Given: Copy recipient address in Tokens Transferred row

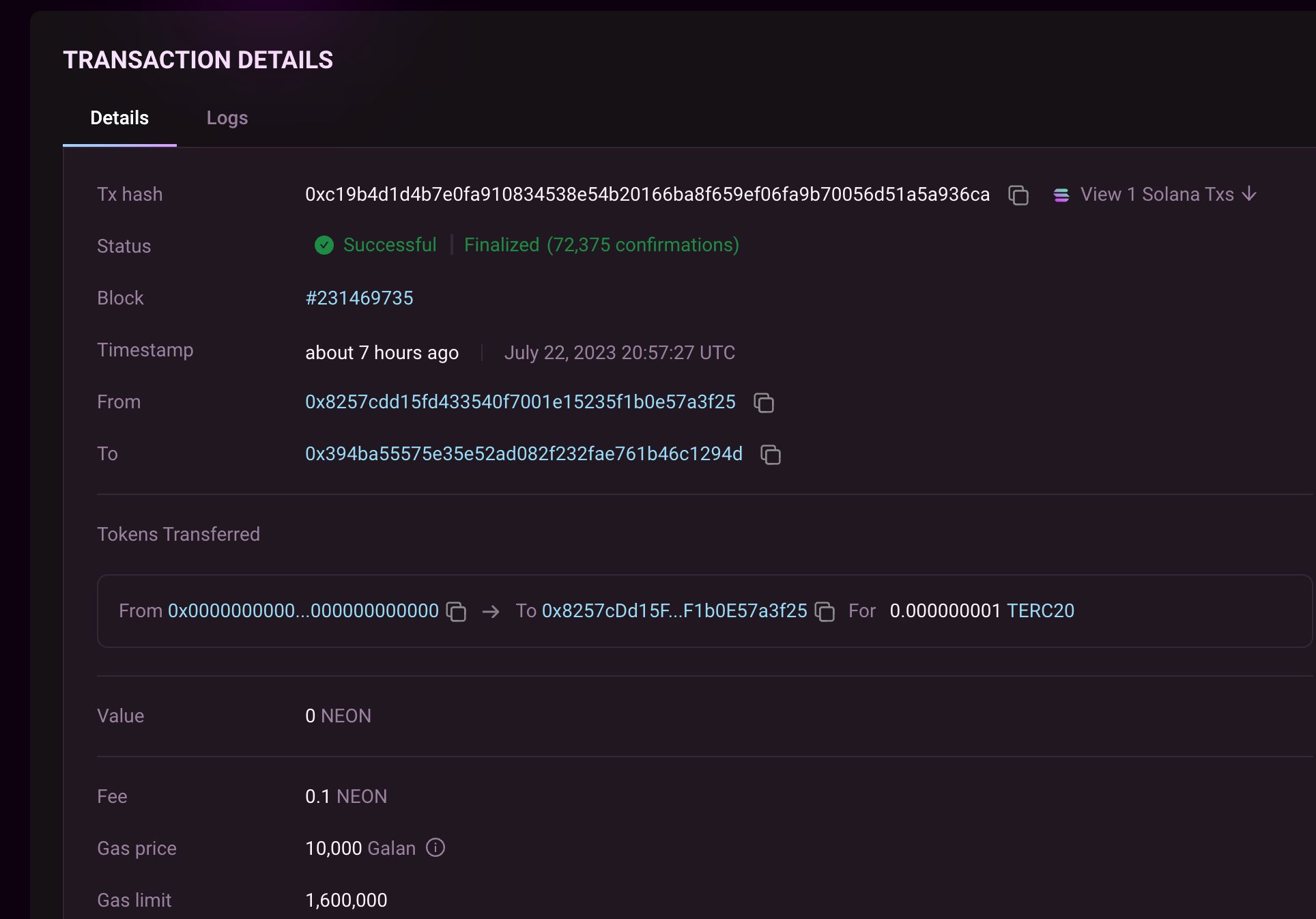Looking at the screenshot, I should 825,612.
